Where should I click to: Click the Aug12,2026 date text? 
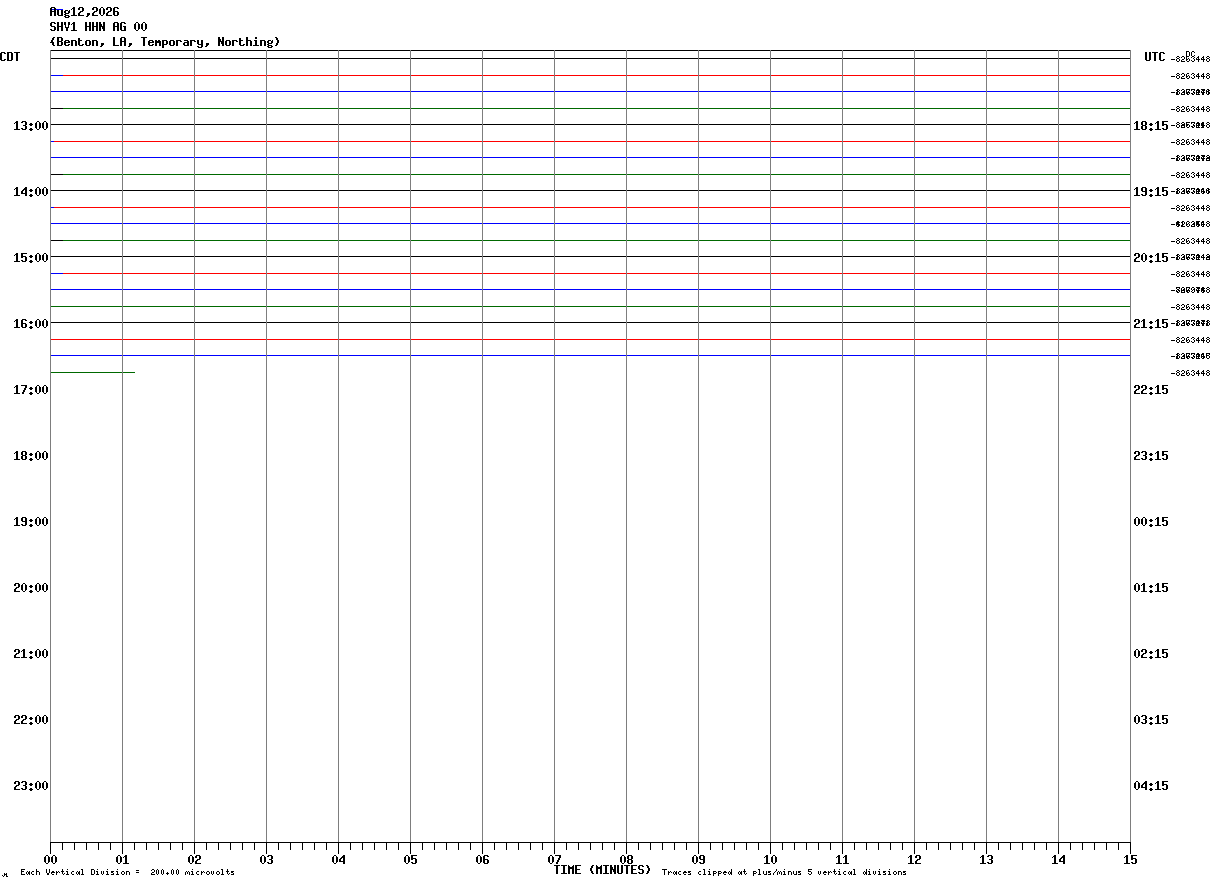pos(84,12)
